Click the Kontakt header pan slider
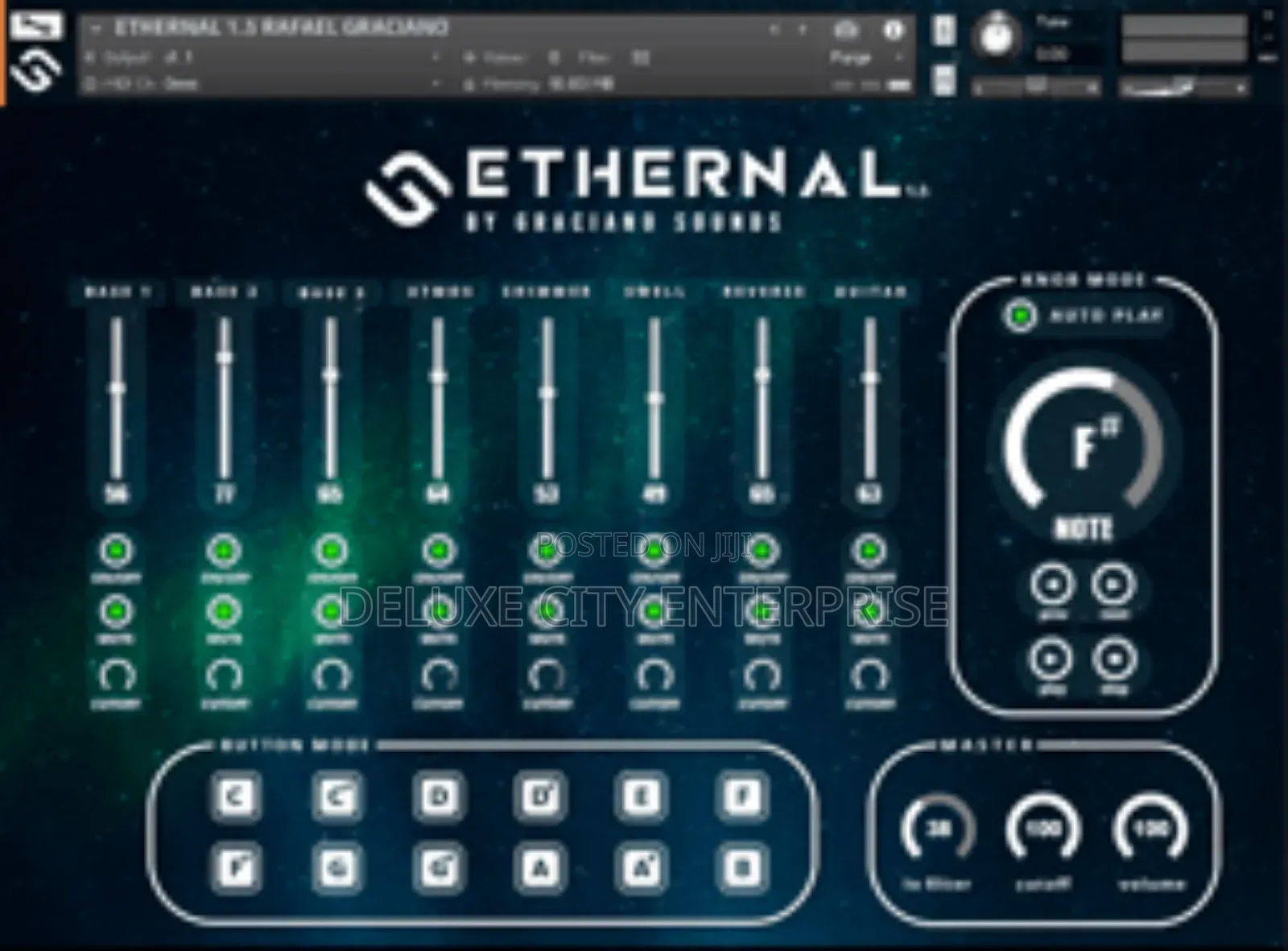The width and height of the screenshot is (1288, 951). coord(1036,86)
